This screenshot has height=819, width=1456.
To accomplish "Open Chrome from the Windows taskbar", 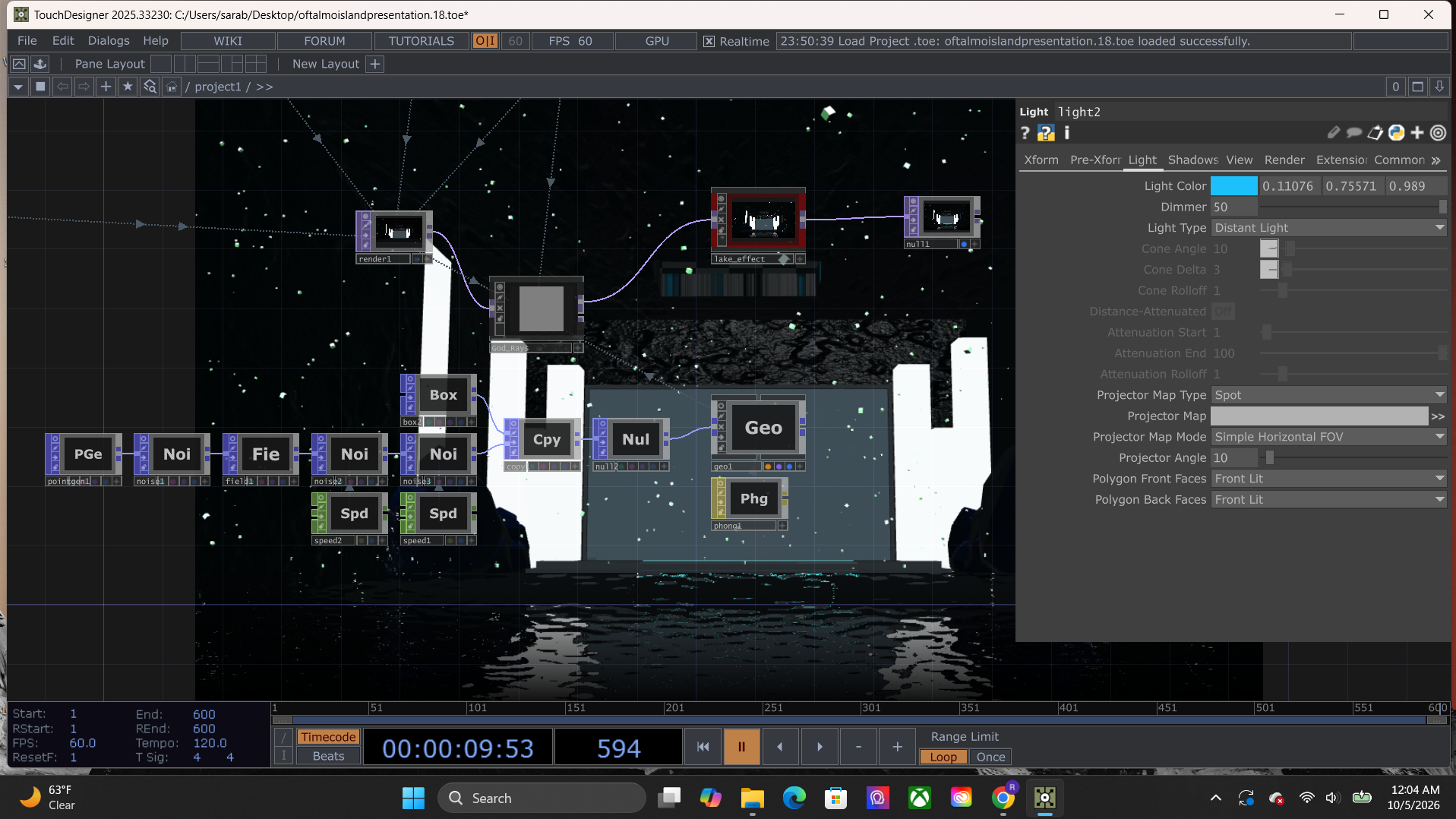I will [1003, 798].
